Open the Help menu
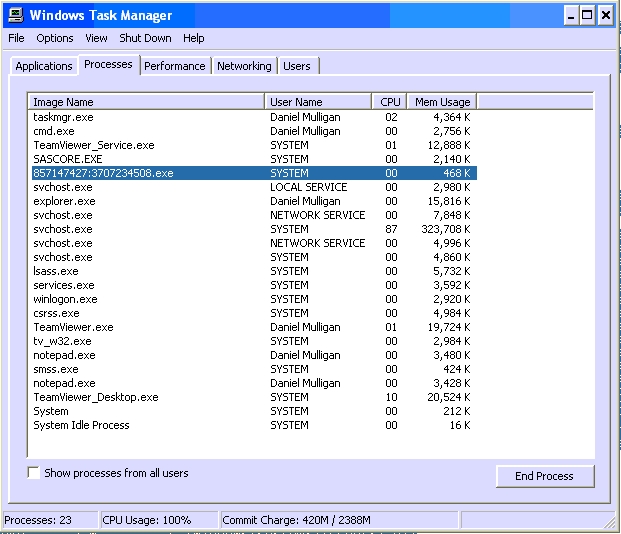The height and width of the screenshot is (534, 621). pos(194,38)
